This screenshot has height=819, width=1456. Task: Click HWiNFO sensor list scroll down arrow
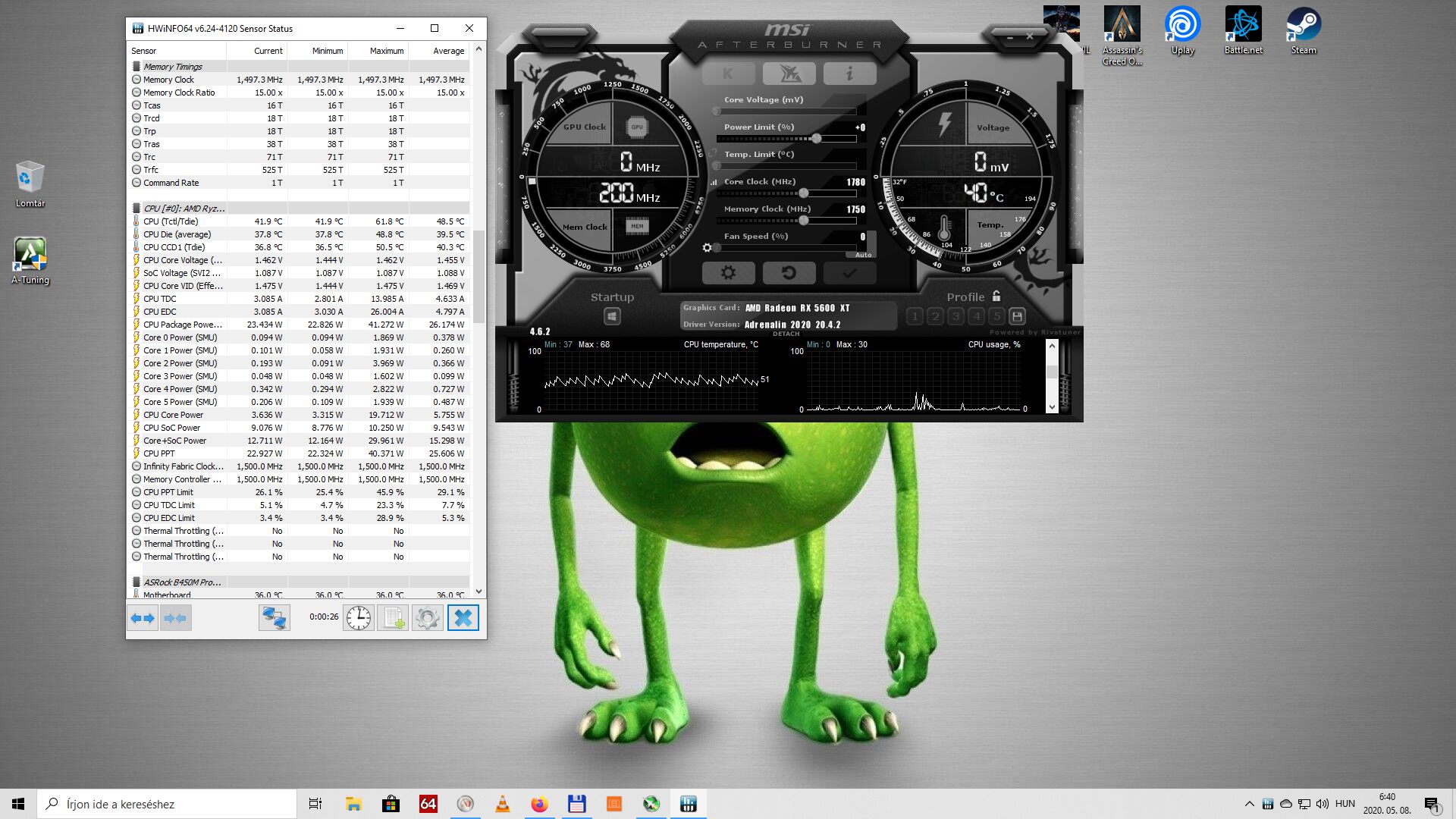[479, 591]
